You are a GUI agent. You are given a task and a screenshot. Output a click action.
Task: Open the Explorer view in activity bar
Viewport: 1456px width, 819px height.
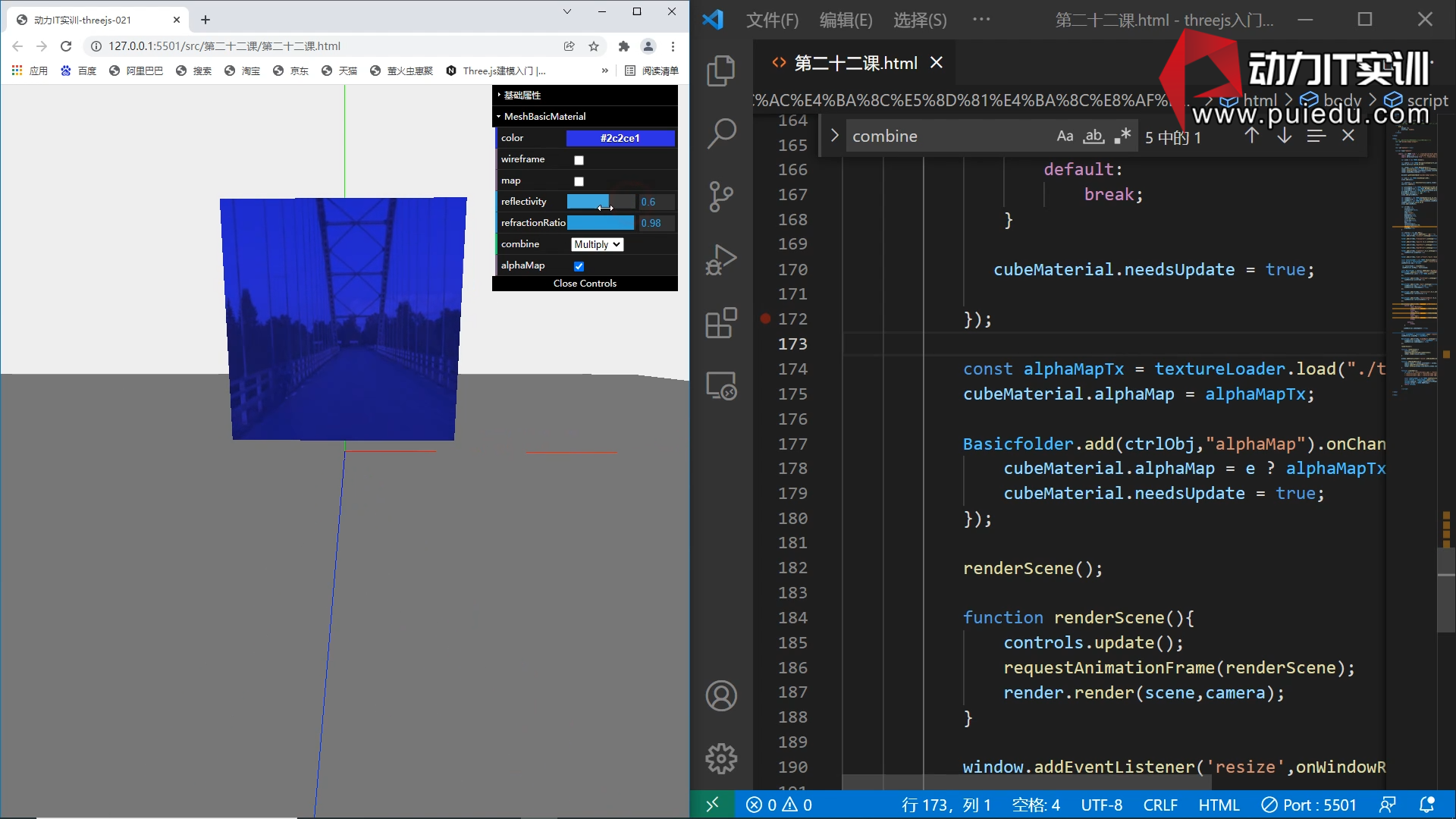tap(720, 71)
